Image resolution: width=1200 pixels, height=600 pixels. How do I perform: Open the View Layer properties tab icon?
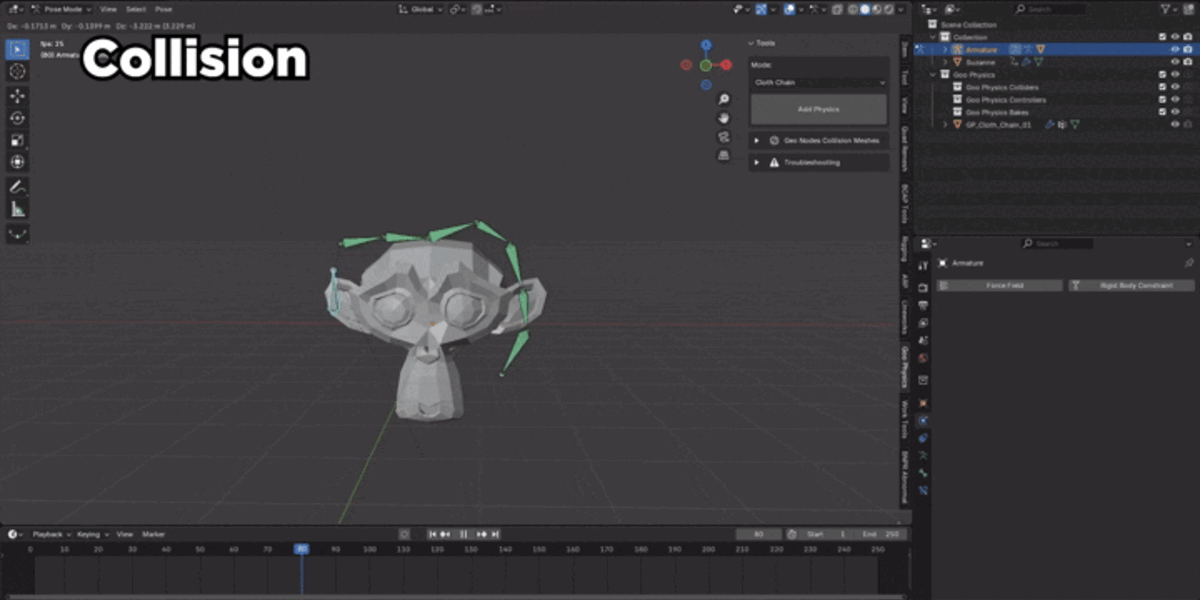tap(923, 323)
